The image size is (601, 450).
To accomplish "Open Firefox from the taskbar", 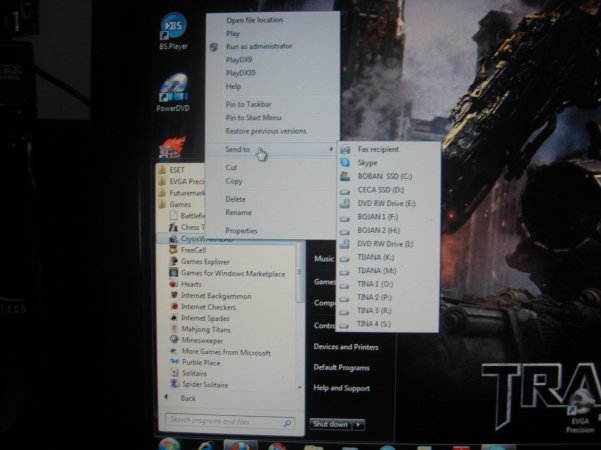I will tap(241, 446).
